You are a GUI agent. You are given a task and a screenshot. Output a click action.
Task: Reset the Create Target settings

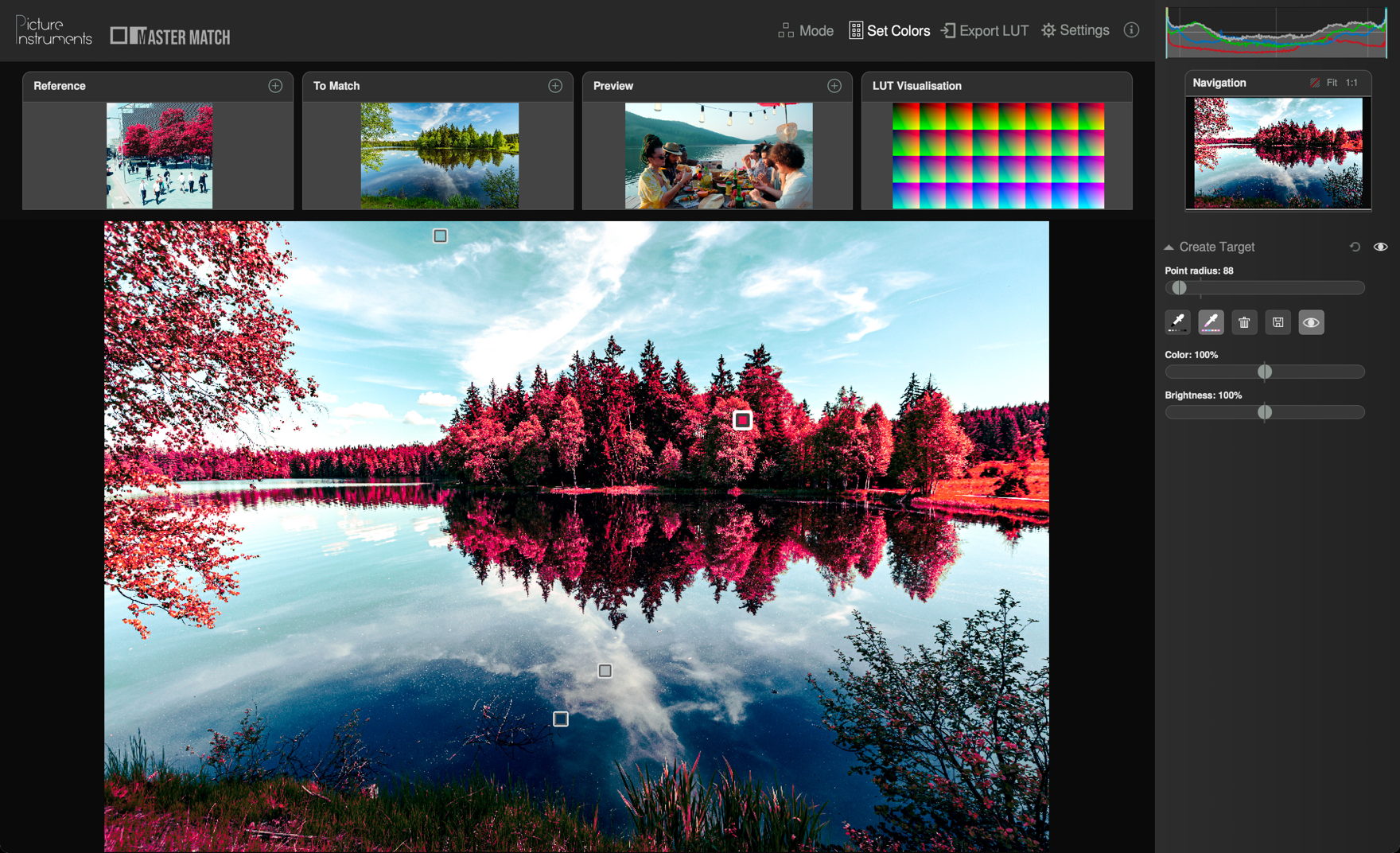[x=1355, y=247]
